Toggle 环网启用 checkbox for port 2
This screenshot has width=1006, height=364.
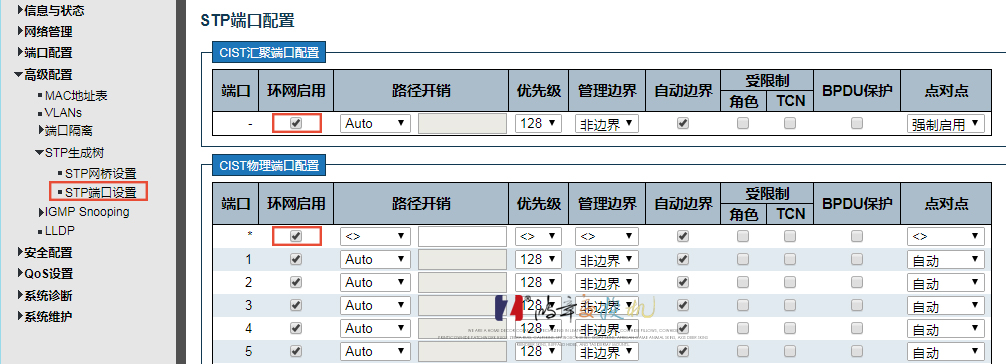[296, 282]
